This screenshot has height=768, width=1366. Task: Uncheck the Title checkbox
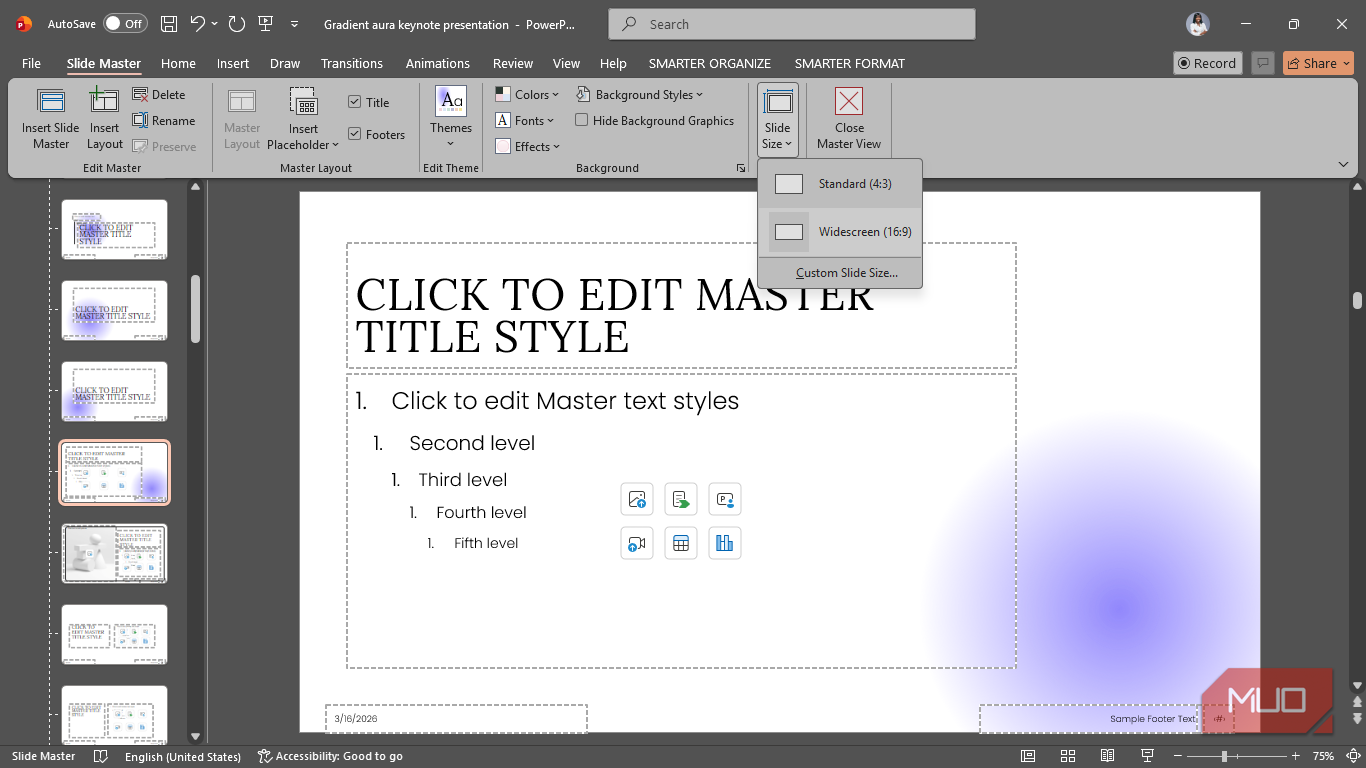(355, 102)
